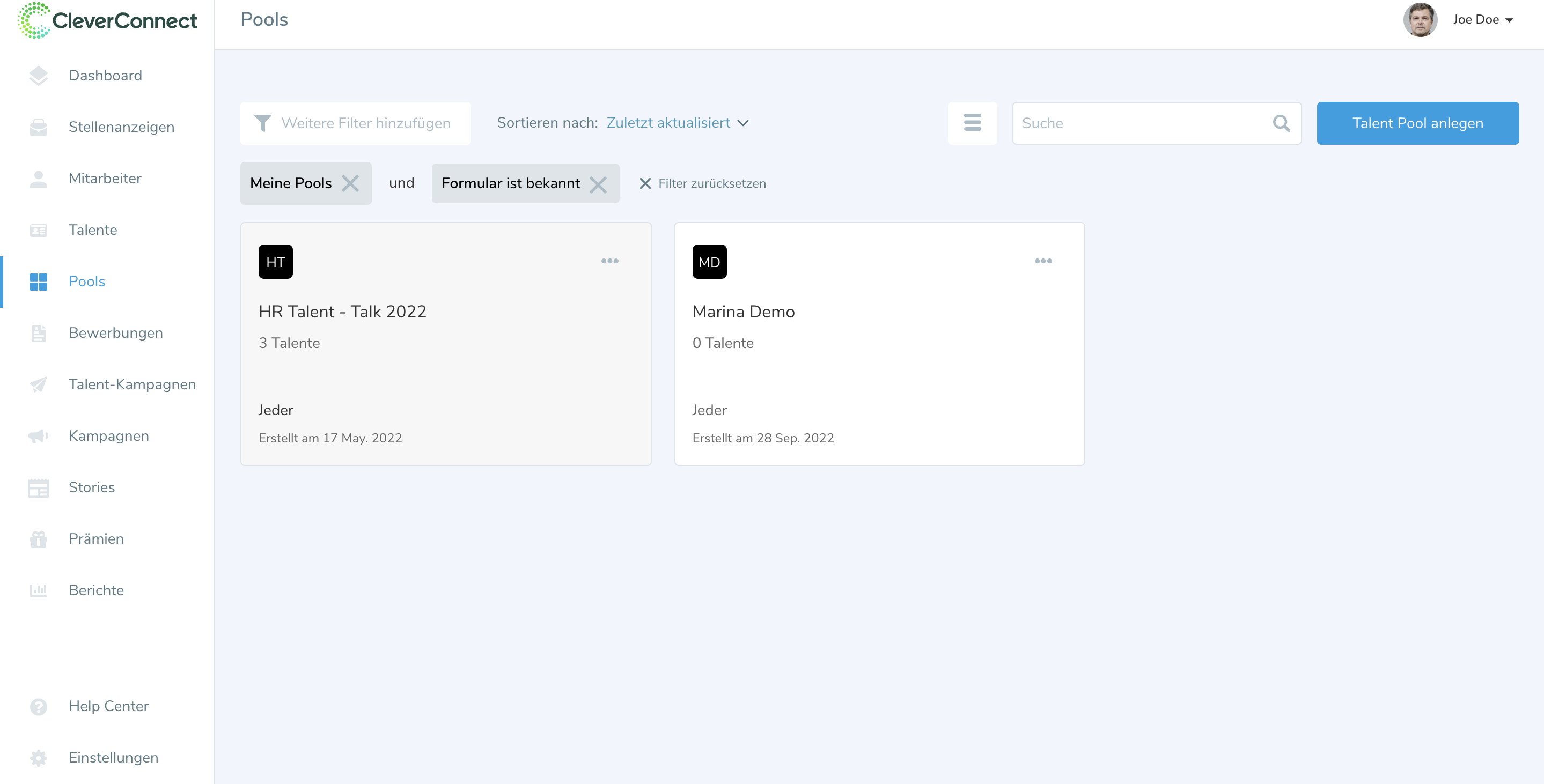Click the Stellenanzeigen briefcase icon

39,127
